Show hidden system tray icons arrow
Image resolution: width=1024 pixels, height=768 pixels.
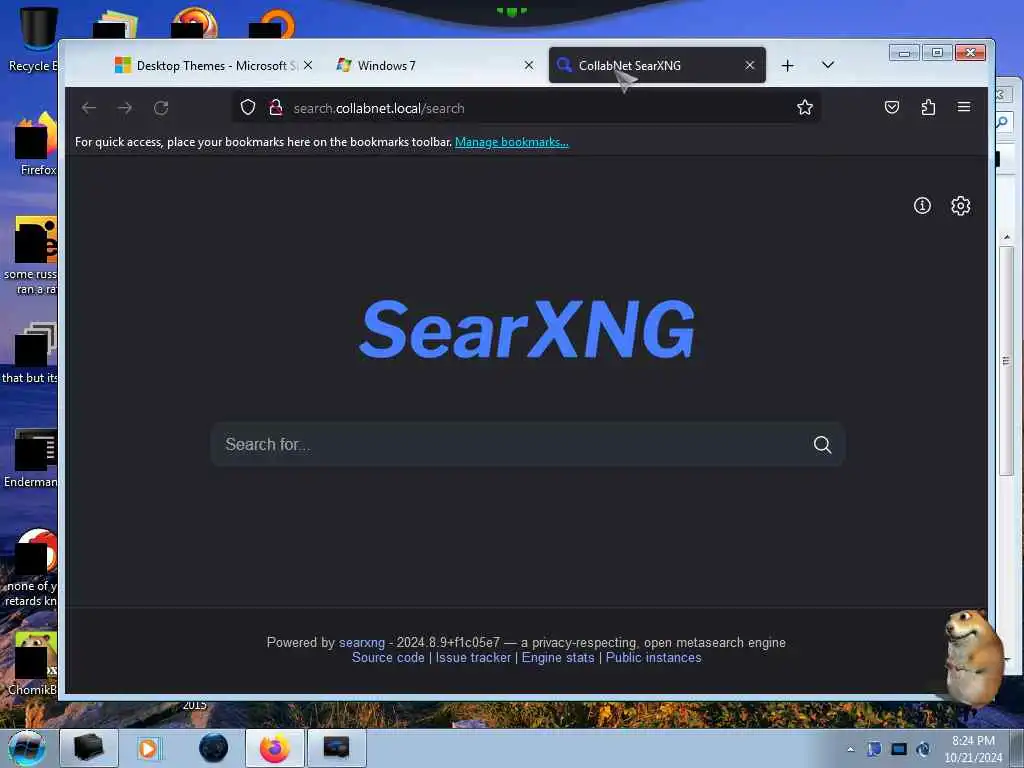[850, 750]
